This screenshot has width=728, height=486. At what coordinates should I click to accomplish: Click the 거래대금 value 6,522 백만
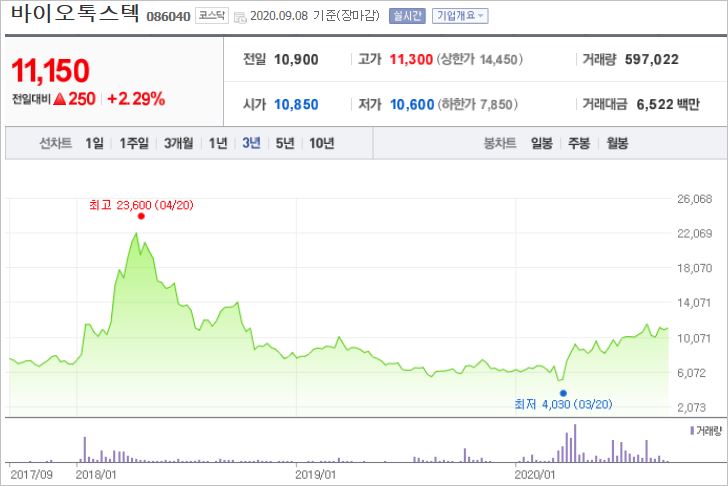click(x=668, y=104)
